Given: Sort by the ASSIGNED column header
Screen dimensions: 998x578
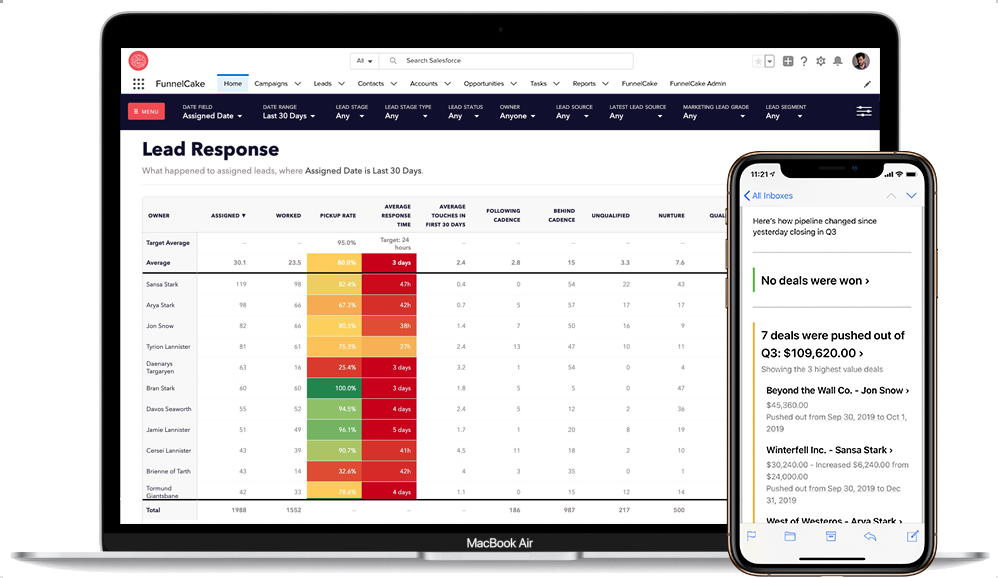Looking at the screenshot, I should click(x=228, y=216).
